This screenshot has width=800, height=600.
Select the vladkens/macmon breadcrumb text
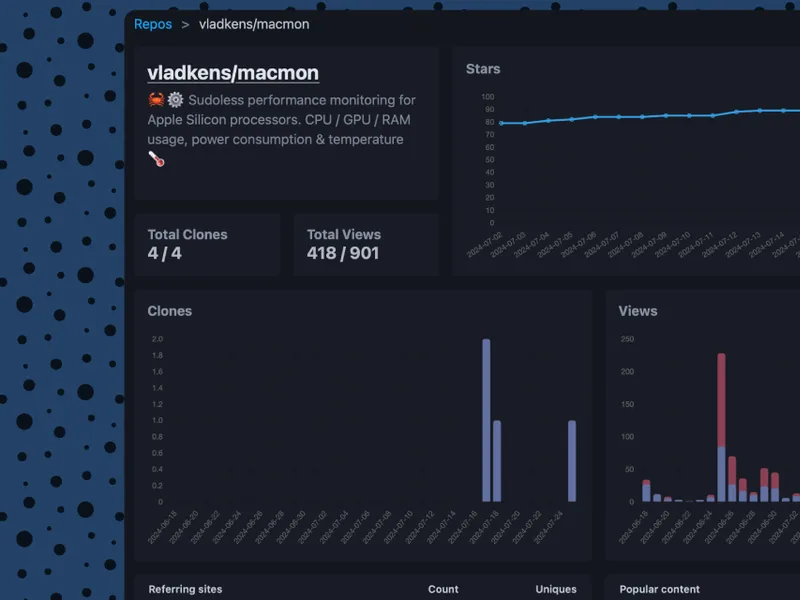coord(254,24)
